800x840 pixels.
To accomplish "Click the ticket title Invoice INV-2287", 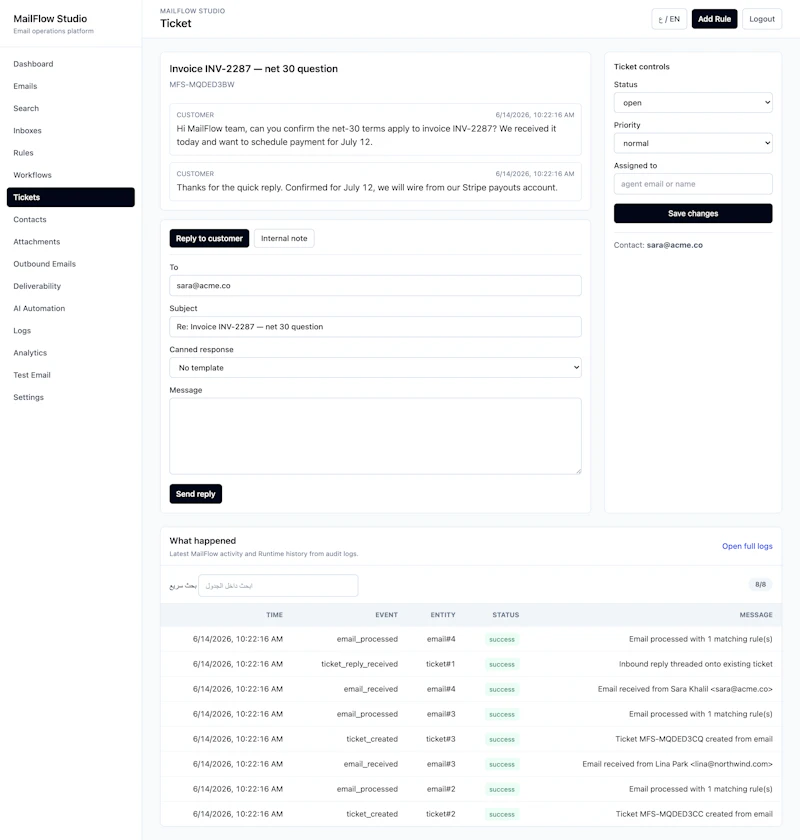I will coord(253,69).
